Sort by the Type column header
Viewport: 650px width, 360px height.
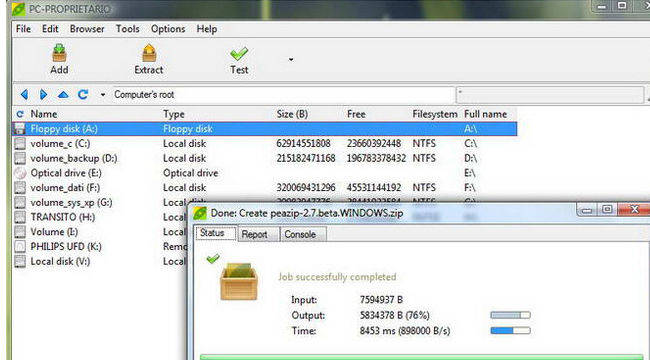click(174, 114)
